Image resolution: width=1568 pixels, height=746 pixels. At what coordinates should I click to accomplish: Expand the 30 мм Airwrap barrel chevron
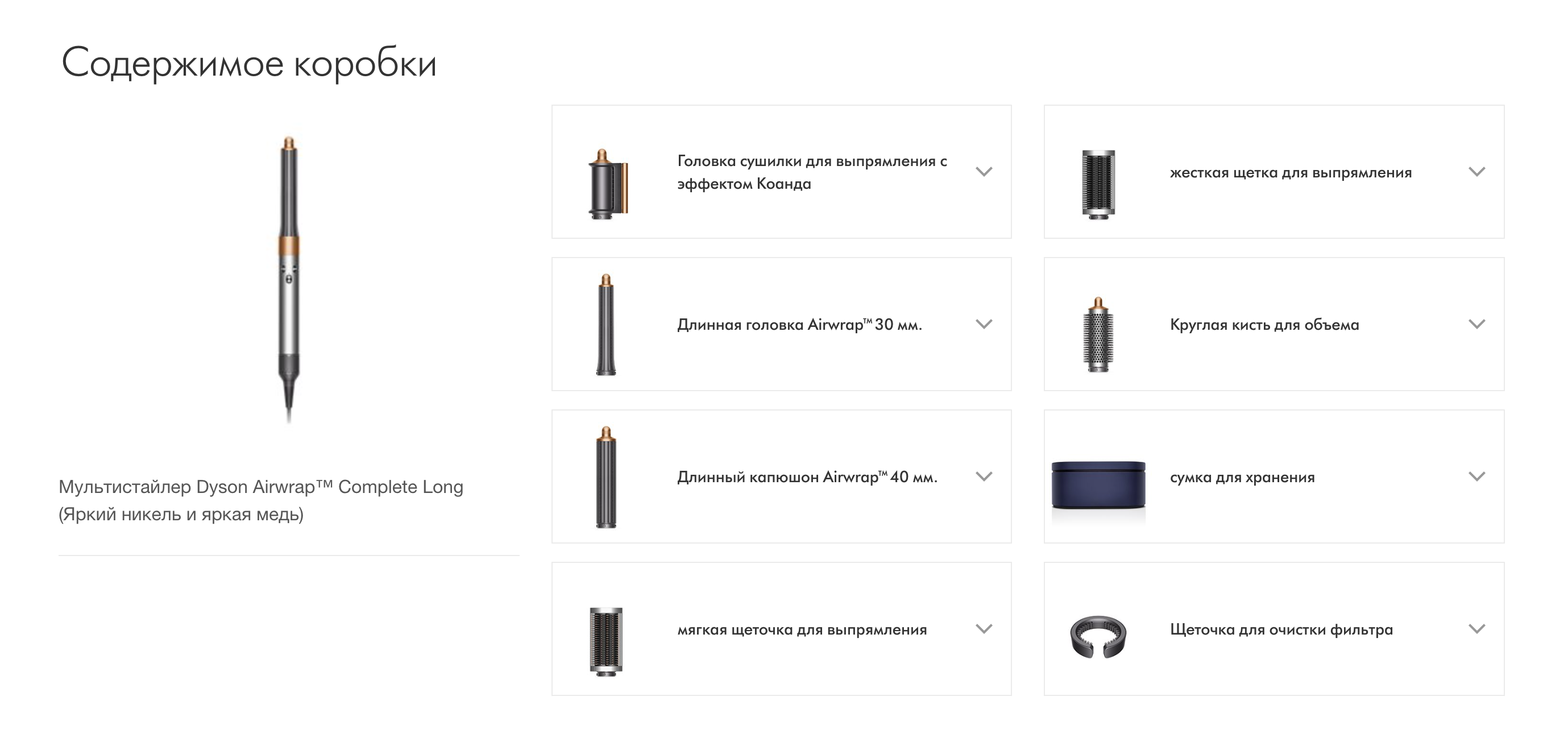984,324
